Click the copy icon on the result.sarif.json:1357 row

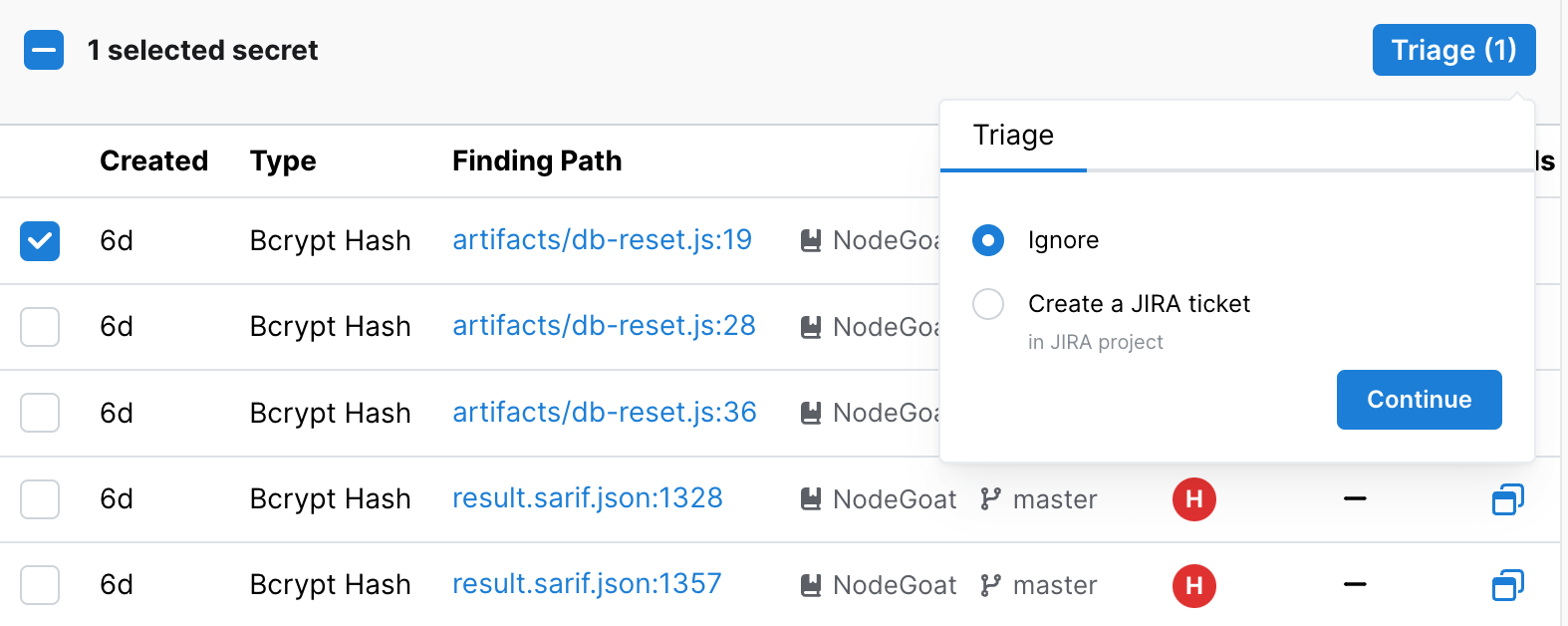pos(1507,585)
